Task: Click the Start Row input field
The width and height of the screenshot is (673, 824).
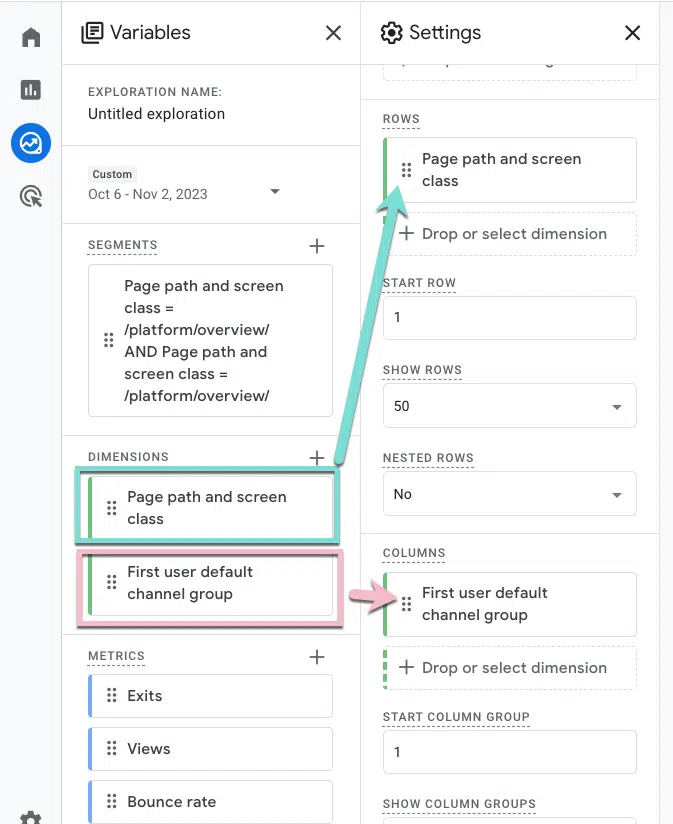Action: point(510,318)
